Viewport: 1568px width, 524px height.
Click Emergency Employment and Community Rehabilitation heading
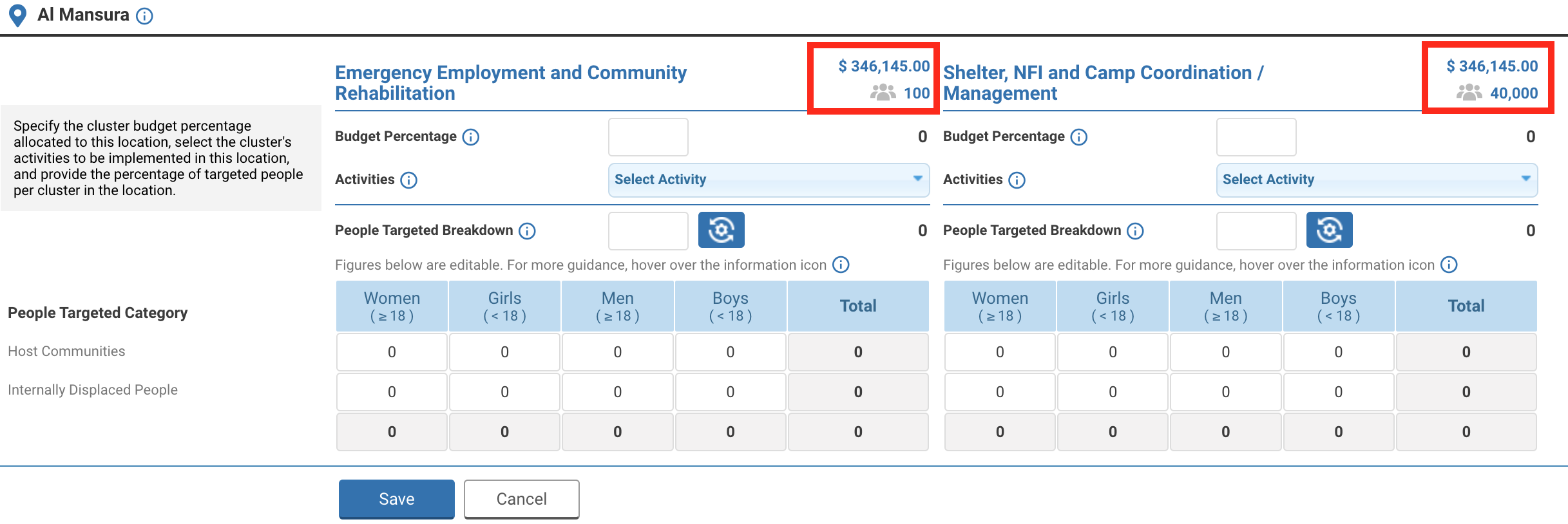(511, 83)
